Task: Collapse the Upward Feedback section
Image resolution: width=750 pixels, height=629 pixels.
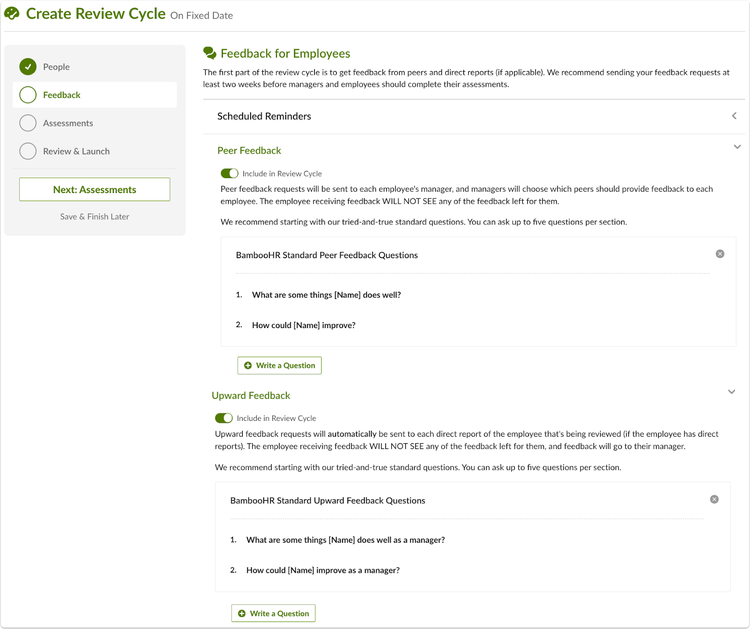Action: point(731,392)
